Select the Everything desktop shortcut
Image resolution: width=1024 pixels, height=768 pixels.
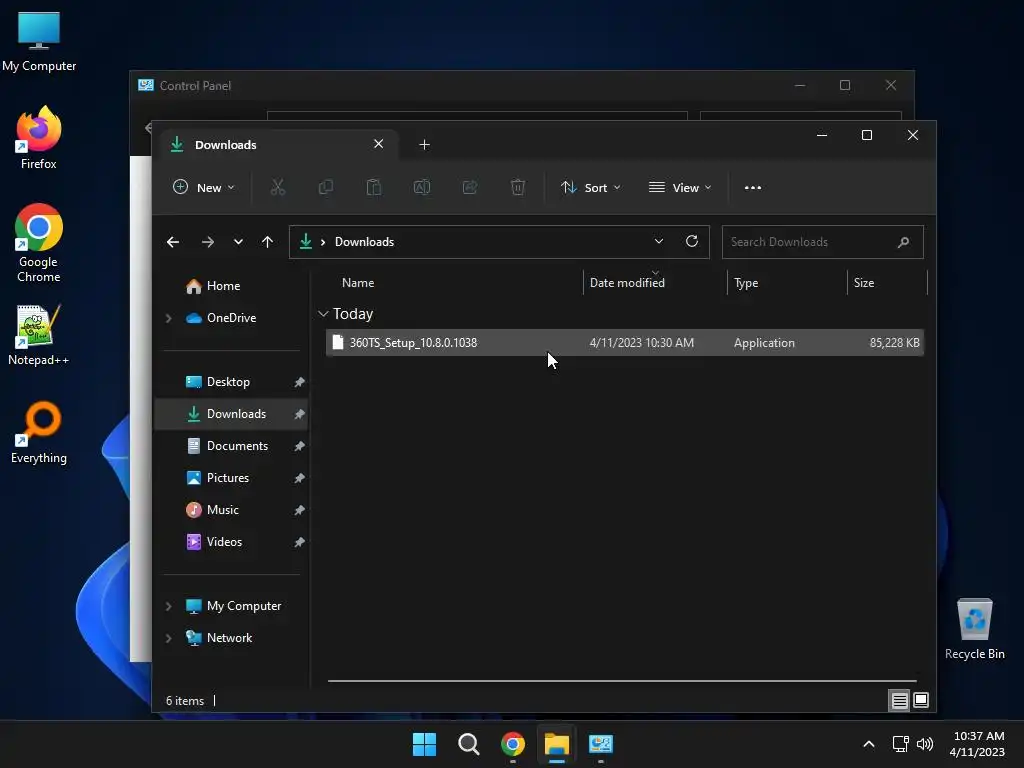click(x=39, y=433)
